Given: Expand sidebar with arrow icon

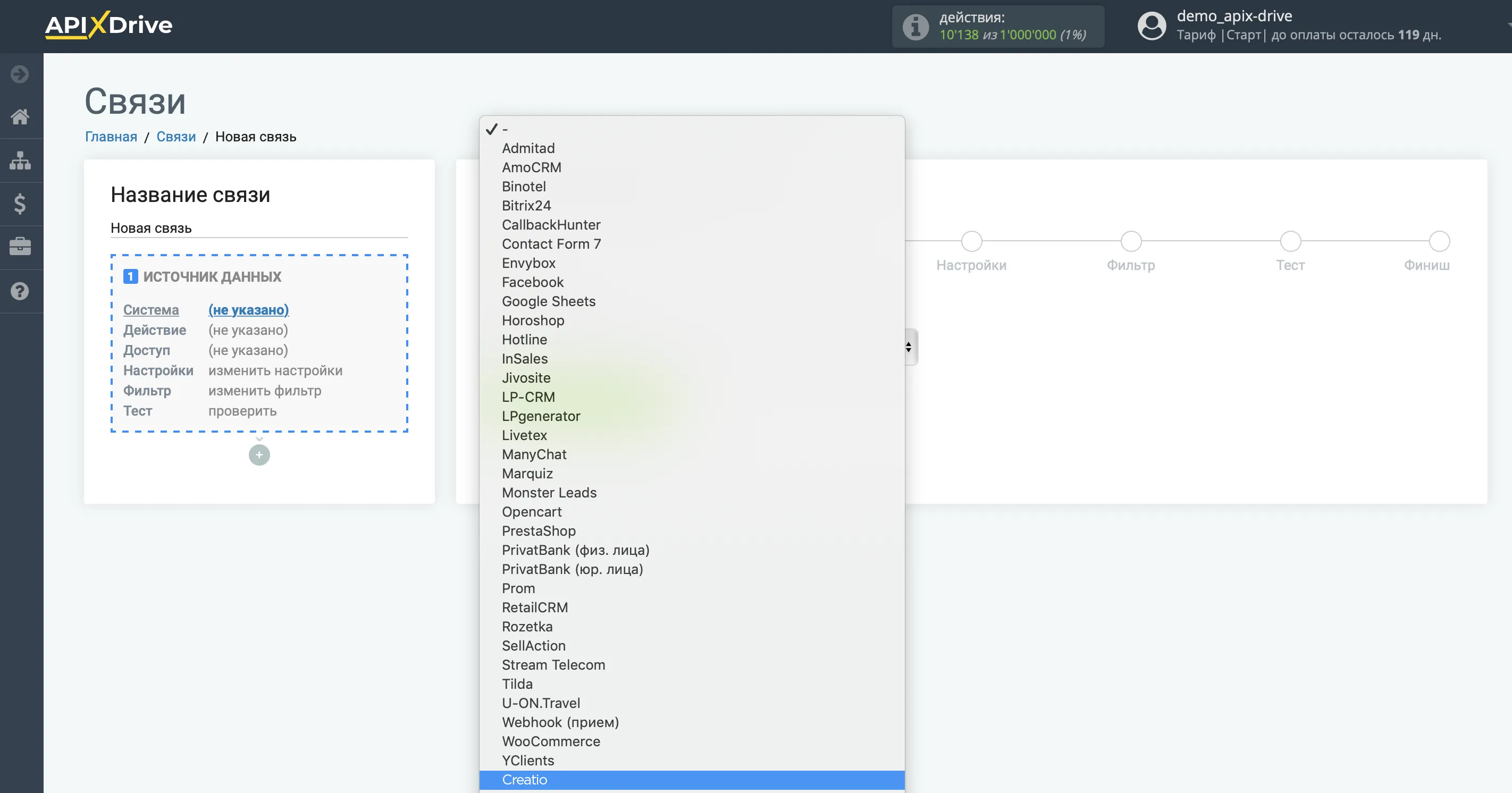Looking at the screenshot, I should click(x=20, y=74).
